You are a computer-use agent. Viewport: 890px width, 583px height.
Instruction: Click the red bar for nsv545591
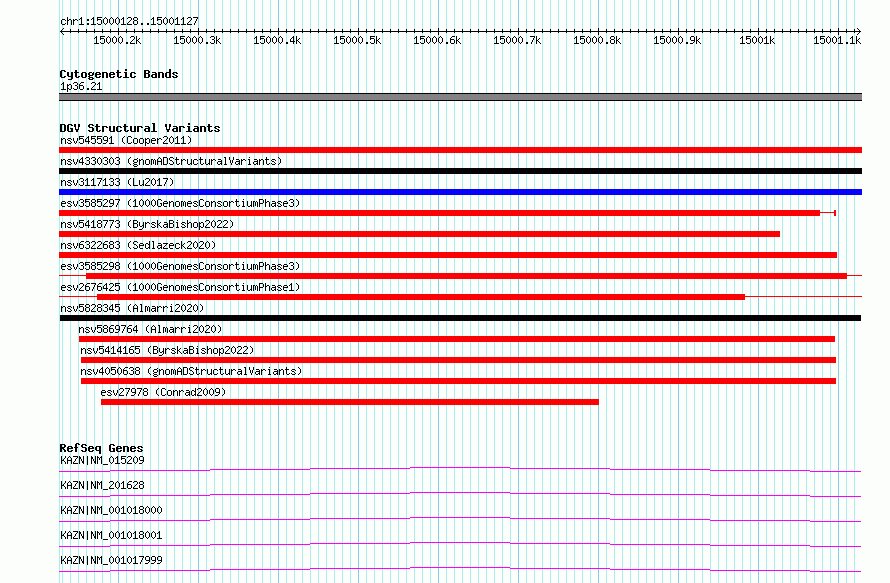(460, 150)
